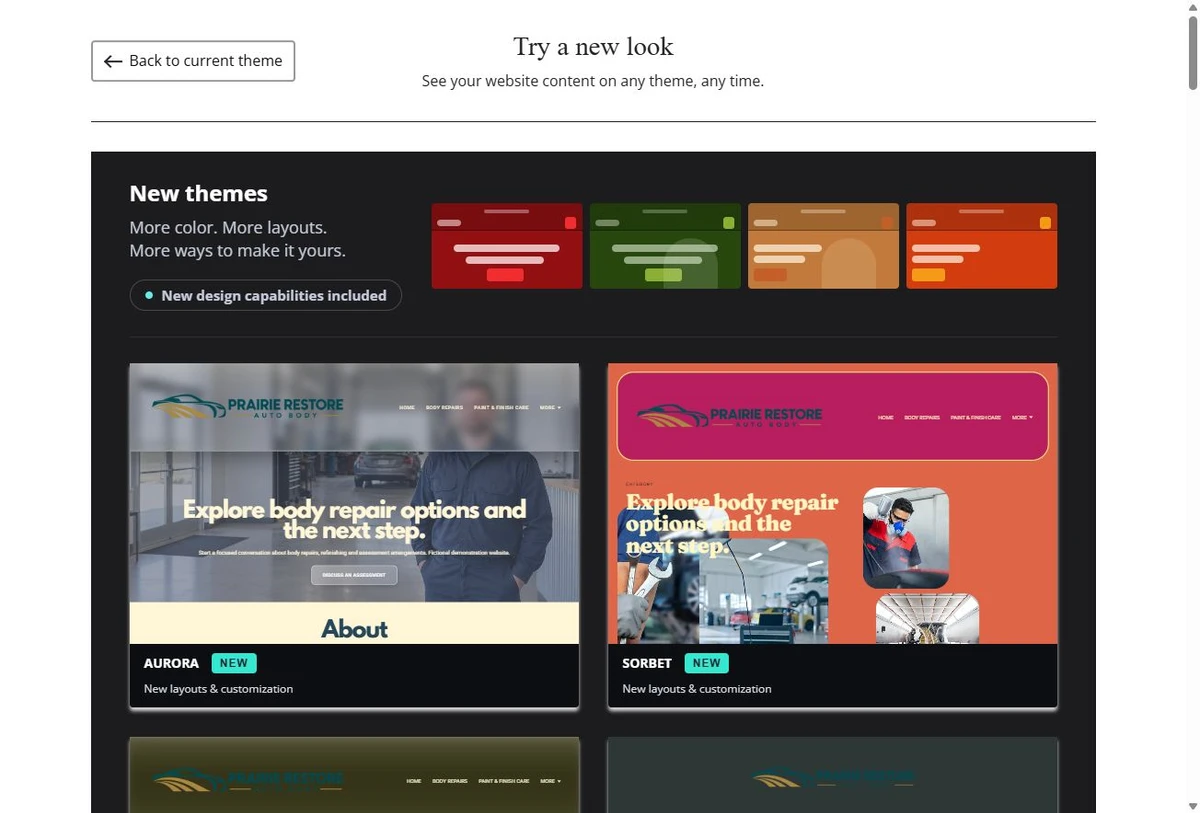
Task: Select the red color theme swatch
Action: pos(507,246)
